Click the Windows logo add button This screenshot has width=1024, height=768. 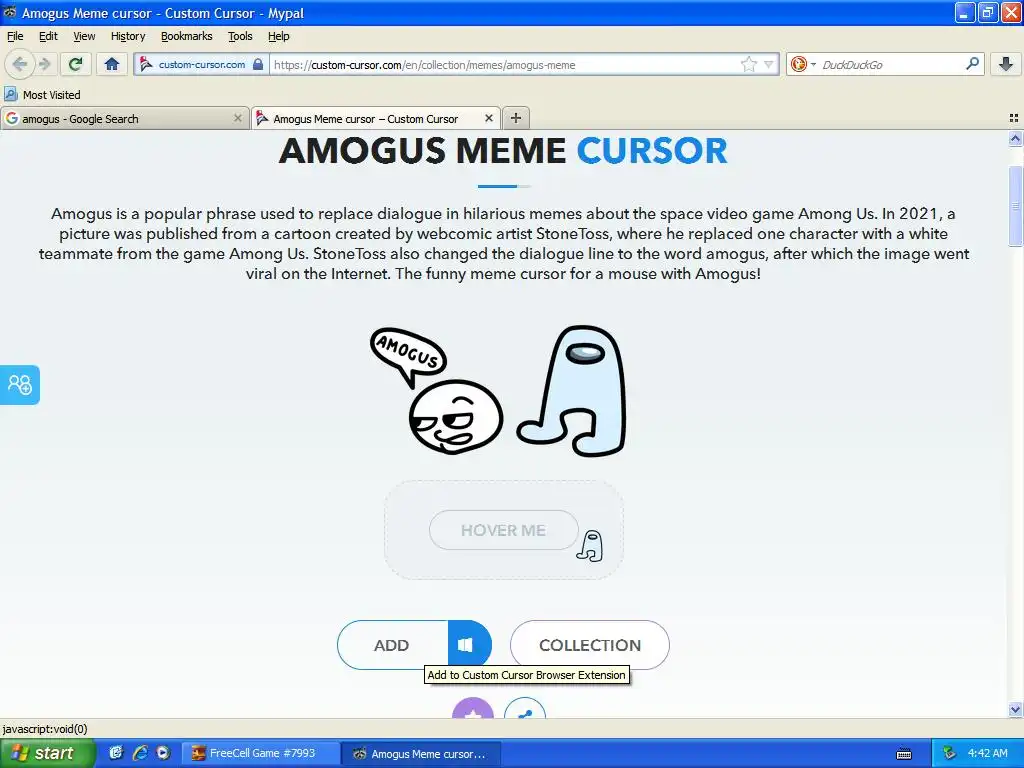click(x=468, y=645)
